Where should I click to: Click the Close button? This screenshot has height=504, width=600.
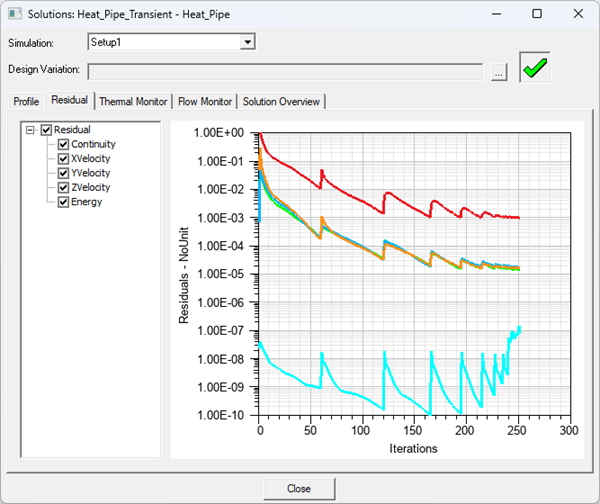coord(299,489)
